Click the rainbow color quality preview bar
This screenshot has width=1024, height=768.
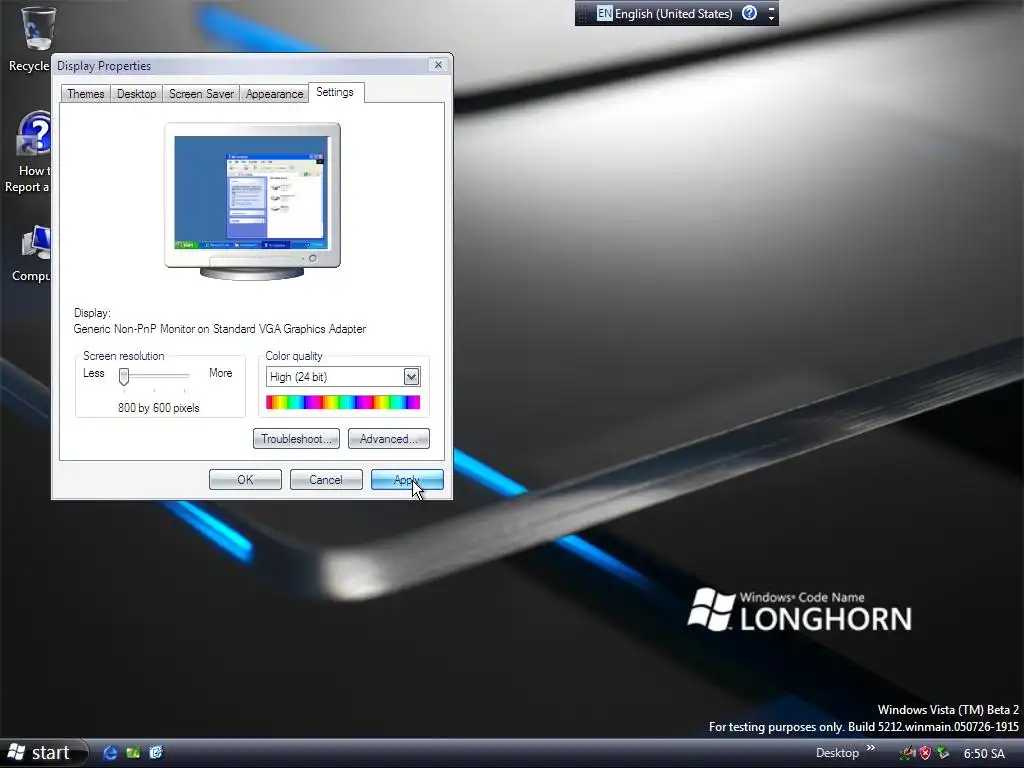click(343, 402)
